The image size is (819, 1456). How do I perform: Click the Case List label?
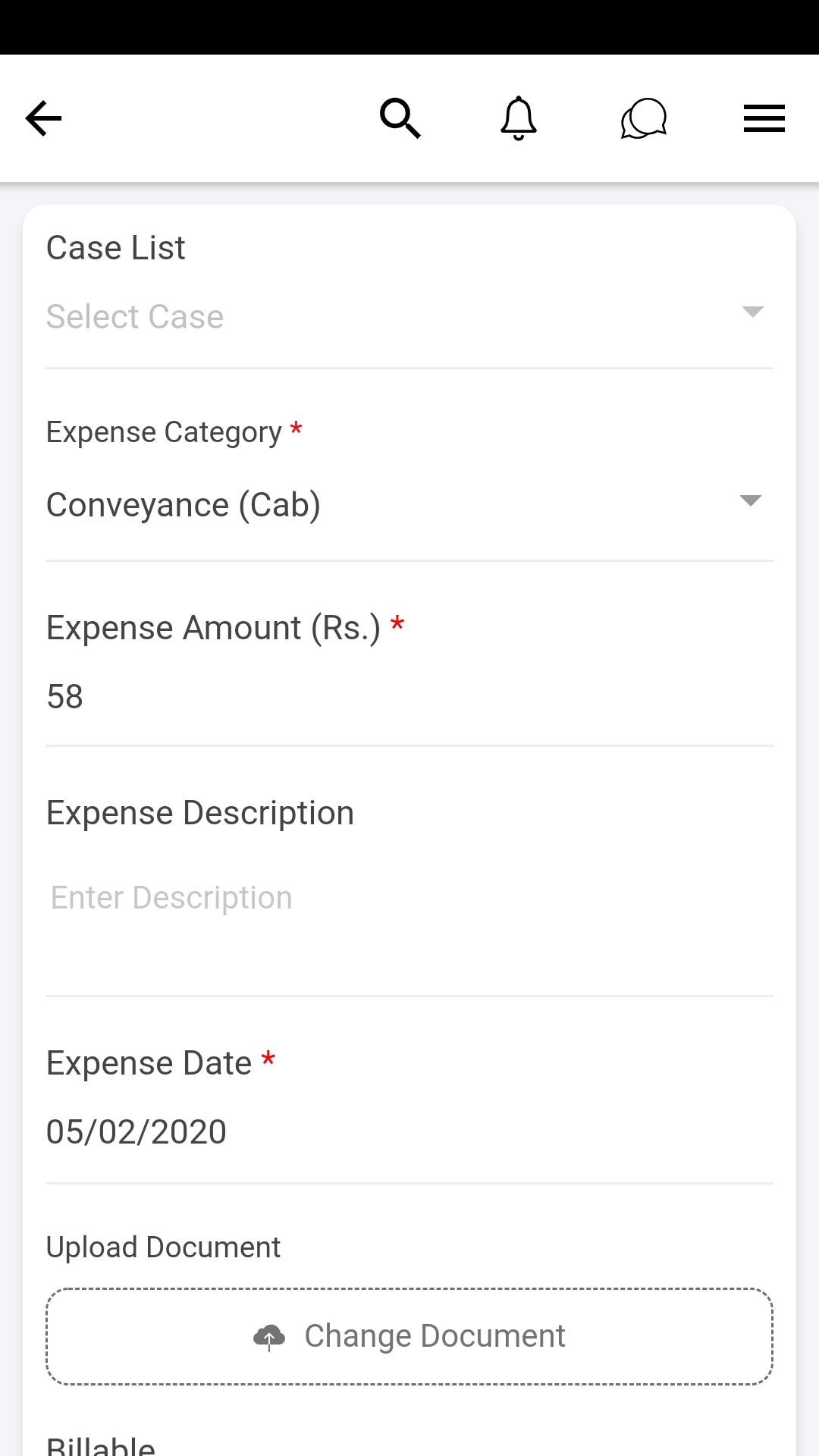[x=115, y=248]
